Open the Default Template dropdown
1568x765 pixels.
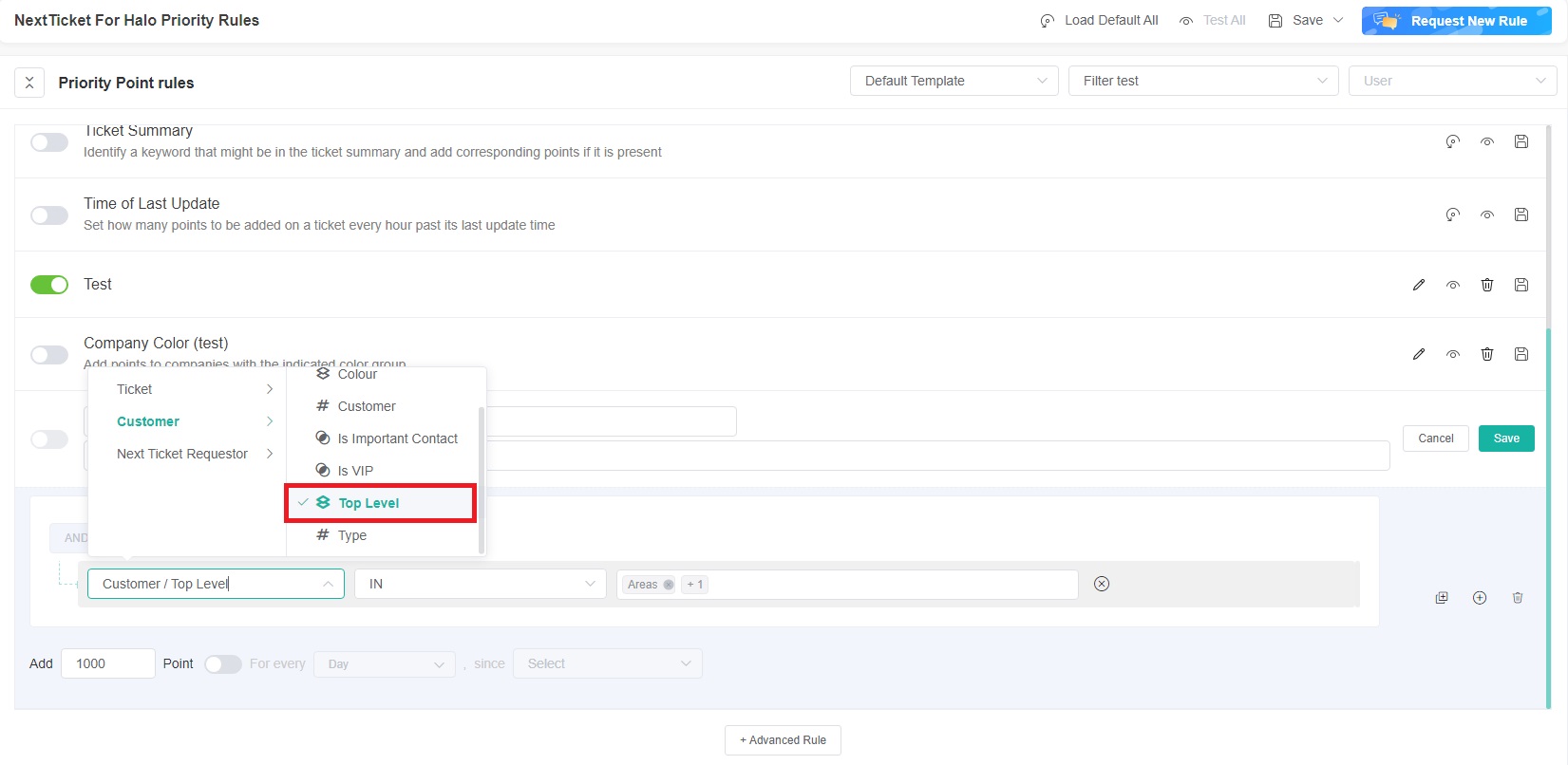[954, 81]
